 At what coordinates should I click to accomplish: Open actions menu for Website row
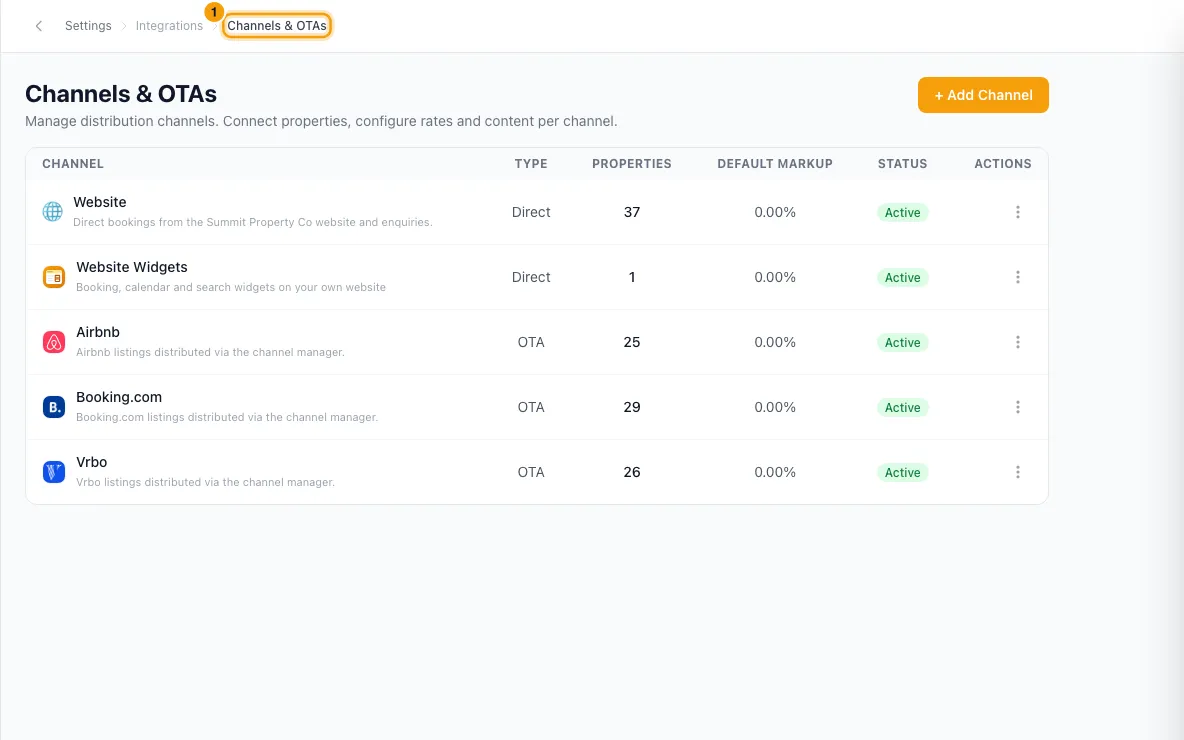tap(1018, 212)
